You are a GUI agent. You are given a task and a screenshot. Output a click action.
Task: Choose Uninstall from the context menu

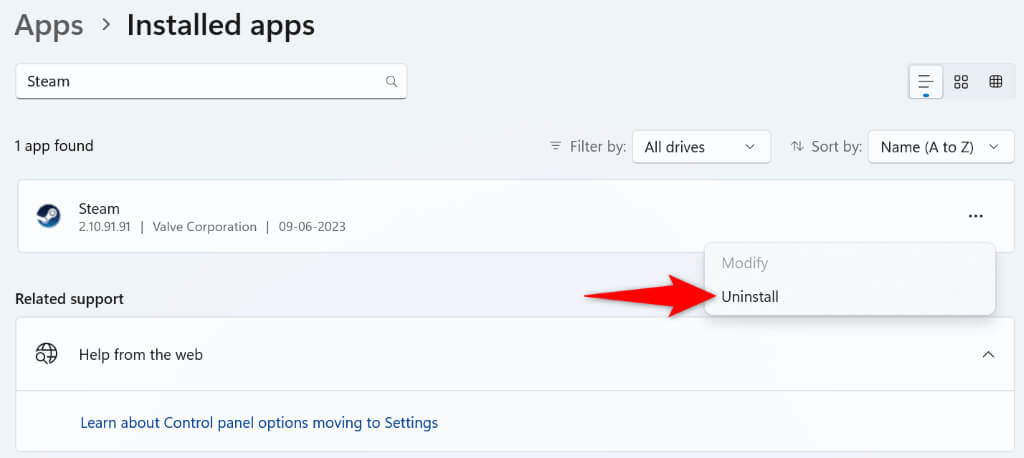tap(750, 297)
